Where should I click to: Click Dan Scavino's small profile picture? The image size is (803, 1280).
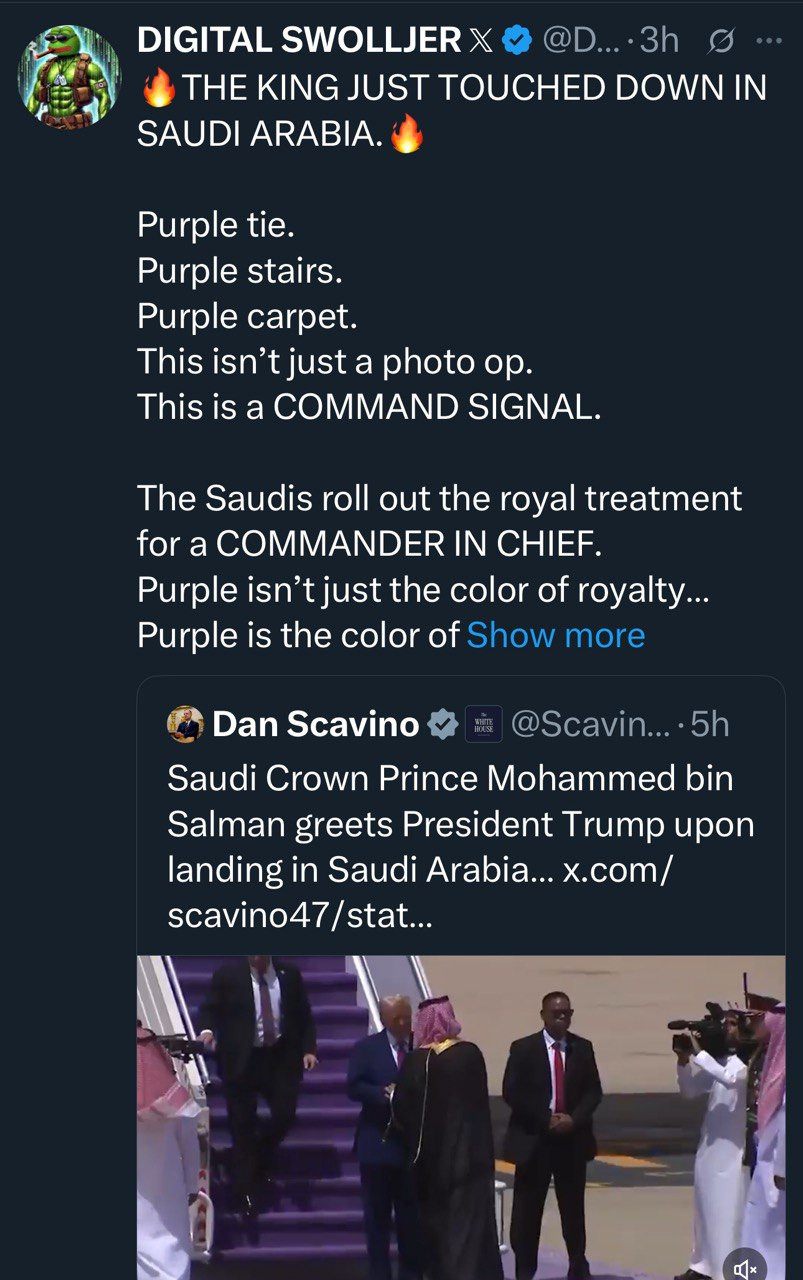click(185, 724)
